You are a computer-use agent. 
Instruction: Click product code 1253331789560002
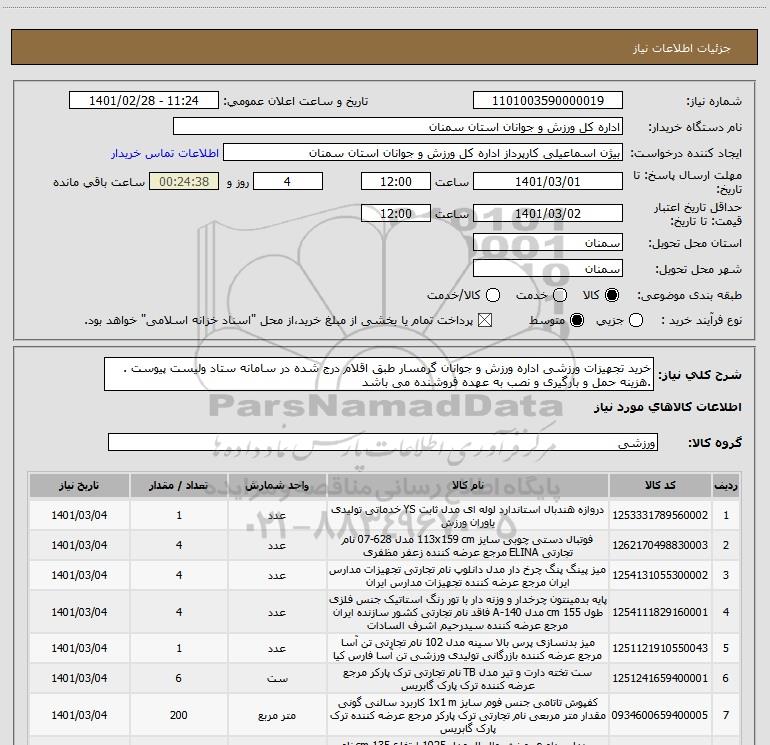coord(660,515)
